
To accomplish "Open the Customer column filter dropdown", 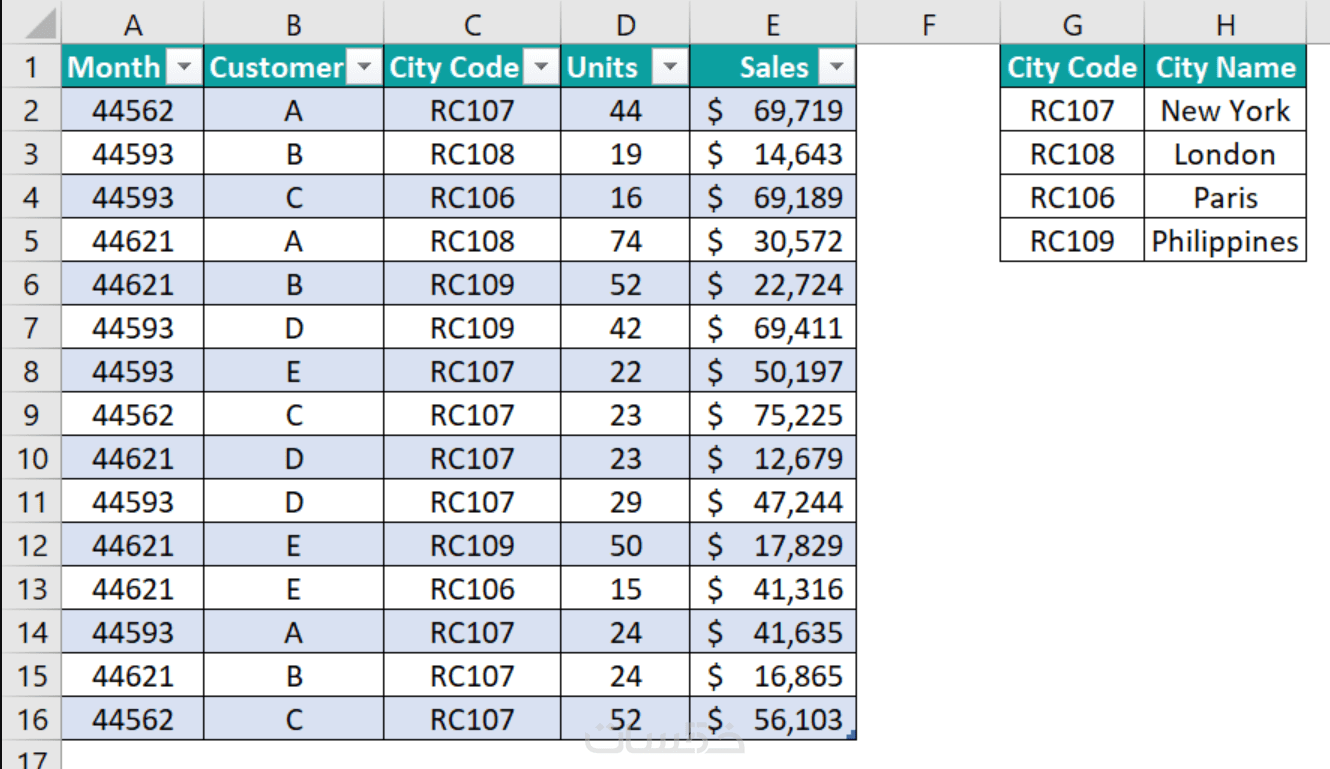I will (x=364, y=68).
